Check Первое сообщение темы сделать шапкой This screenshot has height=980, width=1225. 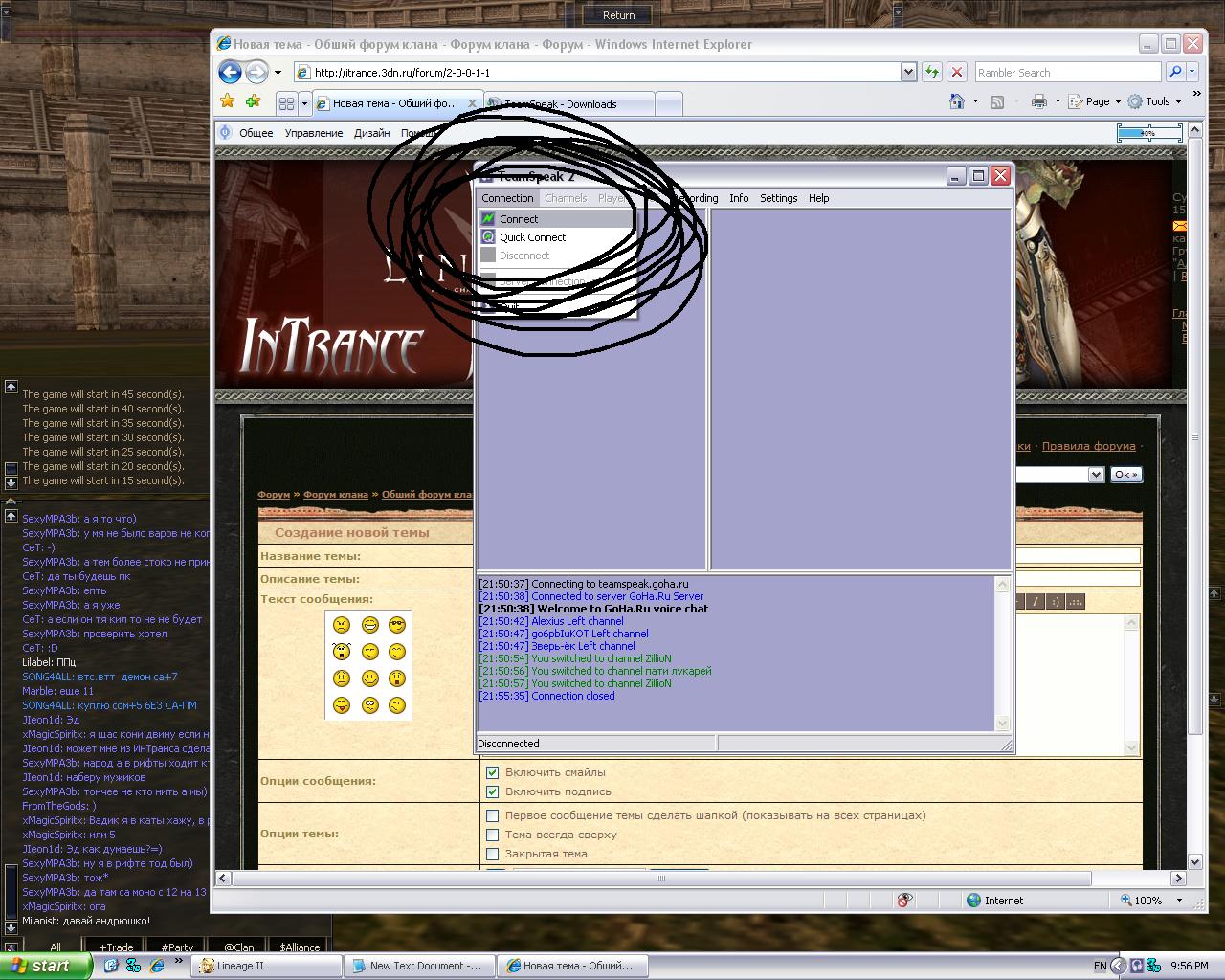pyautogui.click(x=492, y=815)
